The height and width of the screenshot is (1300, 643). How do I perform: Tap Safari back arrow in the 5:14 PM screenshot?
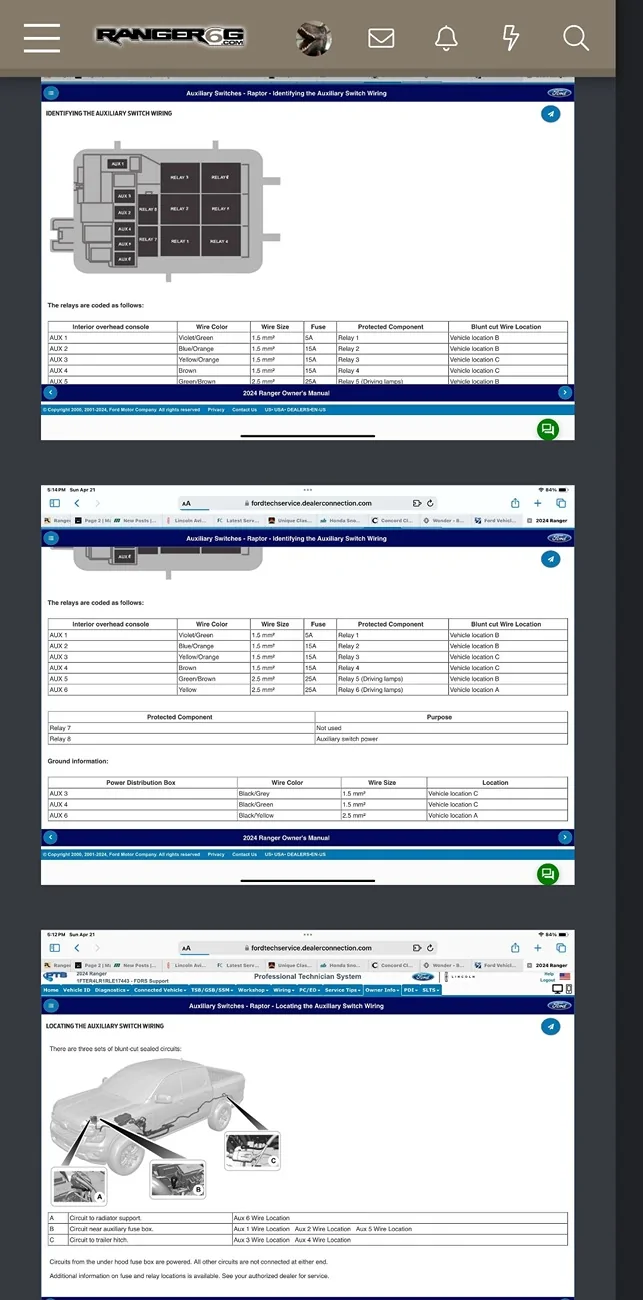(77, 503)
